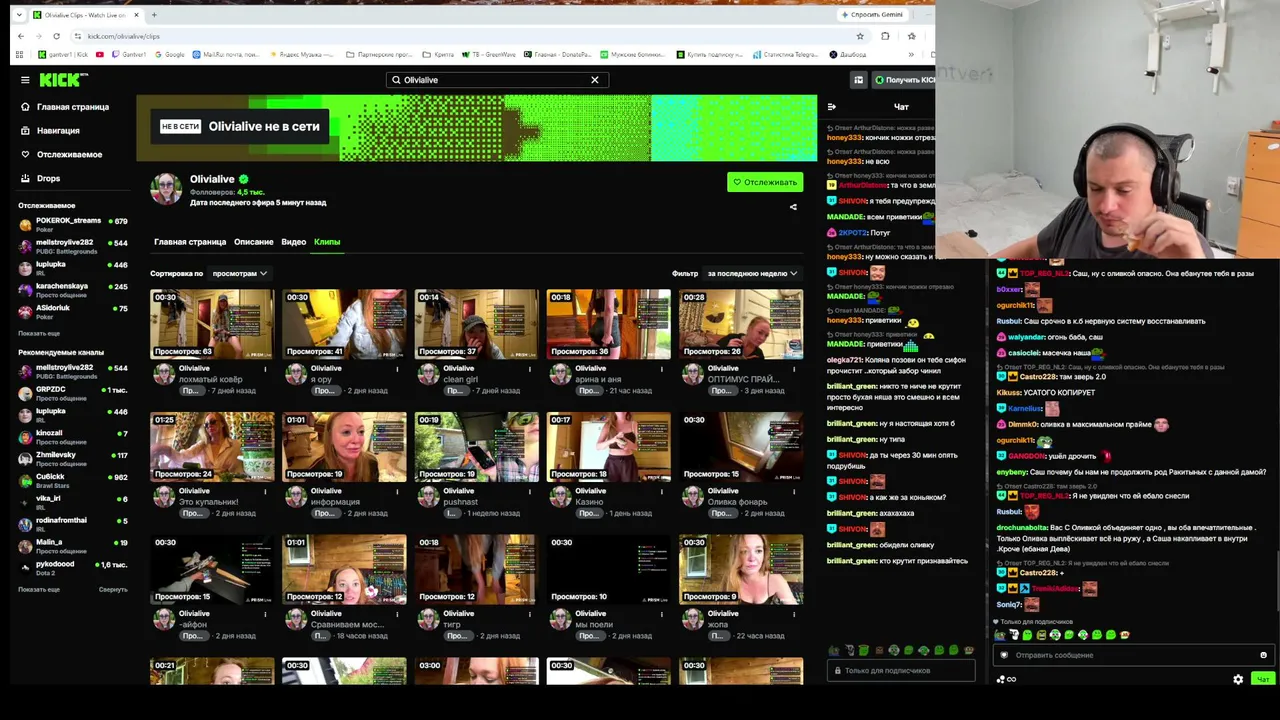Open the options menu for clip я ору
Screen dimensions: 1280x720
(x=397, y=369)
